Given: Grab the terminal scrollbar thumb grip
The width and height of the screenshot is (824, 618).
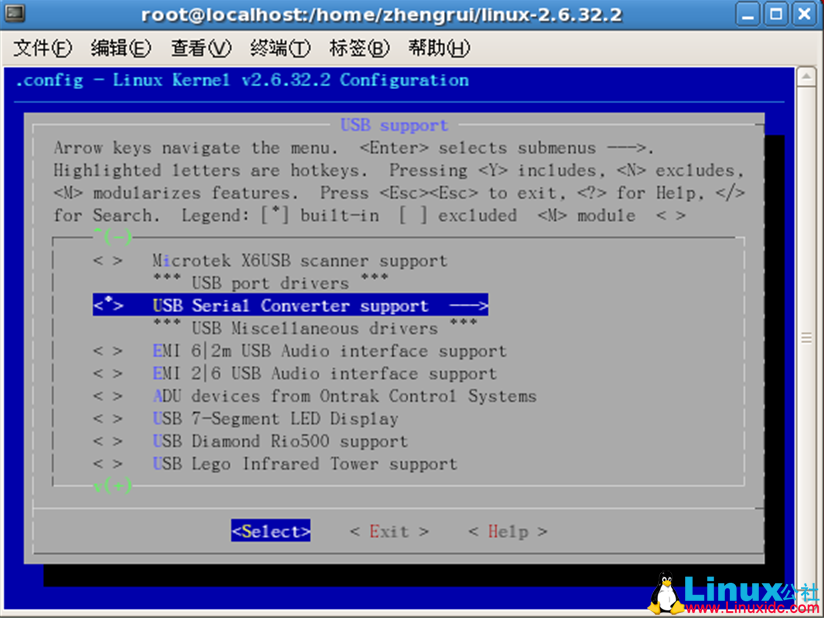Looking at the screenshot, I should [806, 337].
